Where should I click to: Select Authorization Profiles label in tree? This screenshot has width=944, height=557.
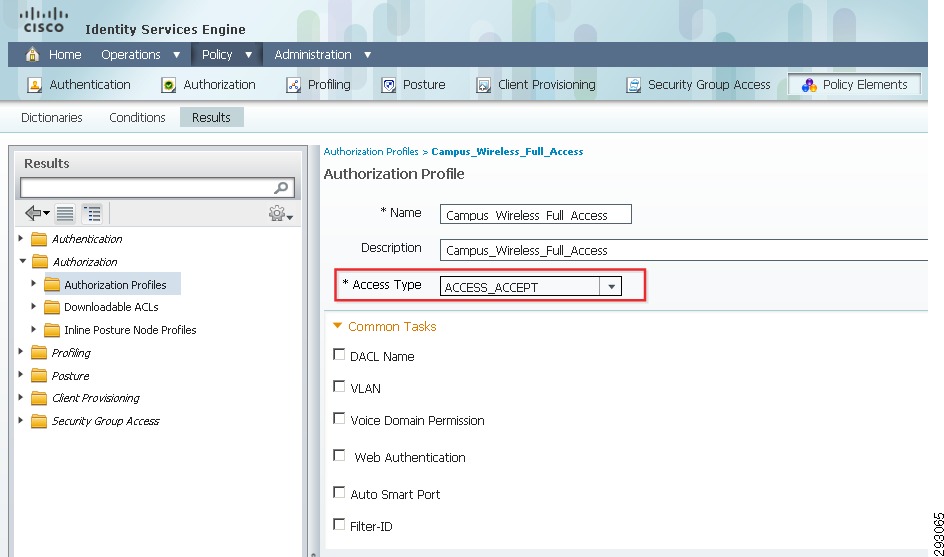(115, 285)
